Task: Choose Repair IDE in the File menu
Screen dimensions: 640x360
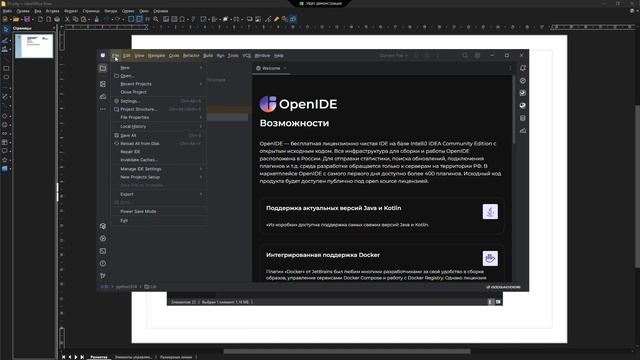Action: pyautogui.click(x=159, y=151)
